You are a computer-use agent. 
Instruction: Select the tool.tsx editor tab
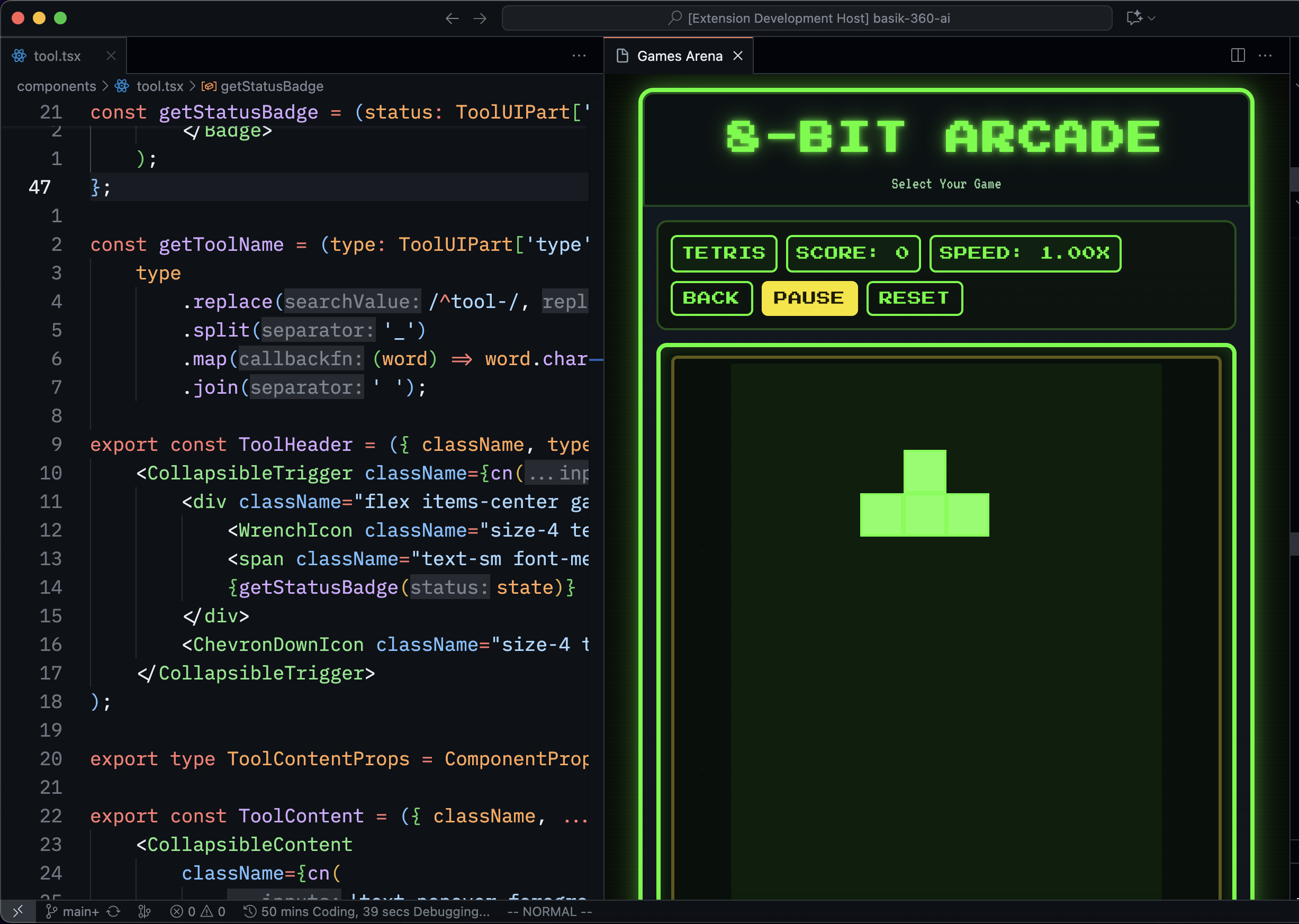click(x=63, y=56)
